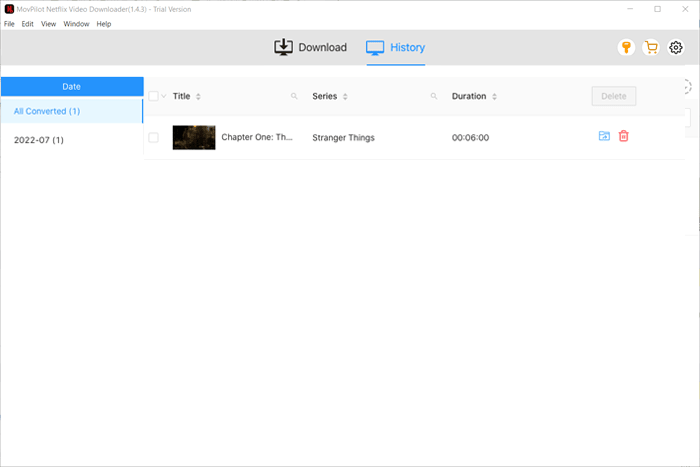The height and width of the screenshot is (467, 700).
Task: Maximize the MovPilot window
Action: click(x=658, y=9)
